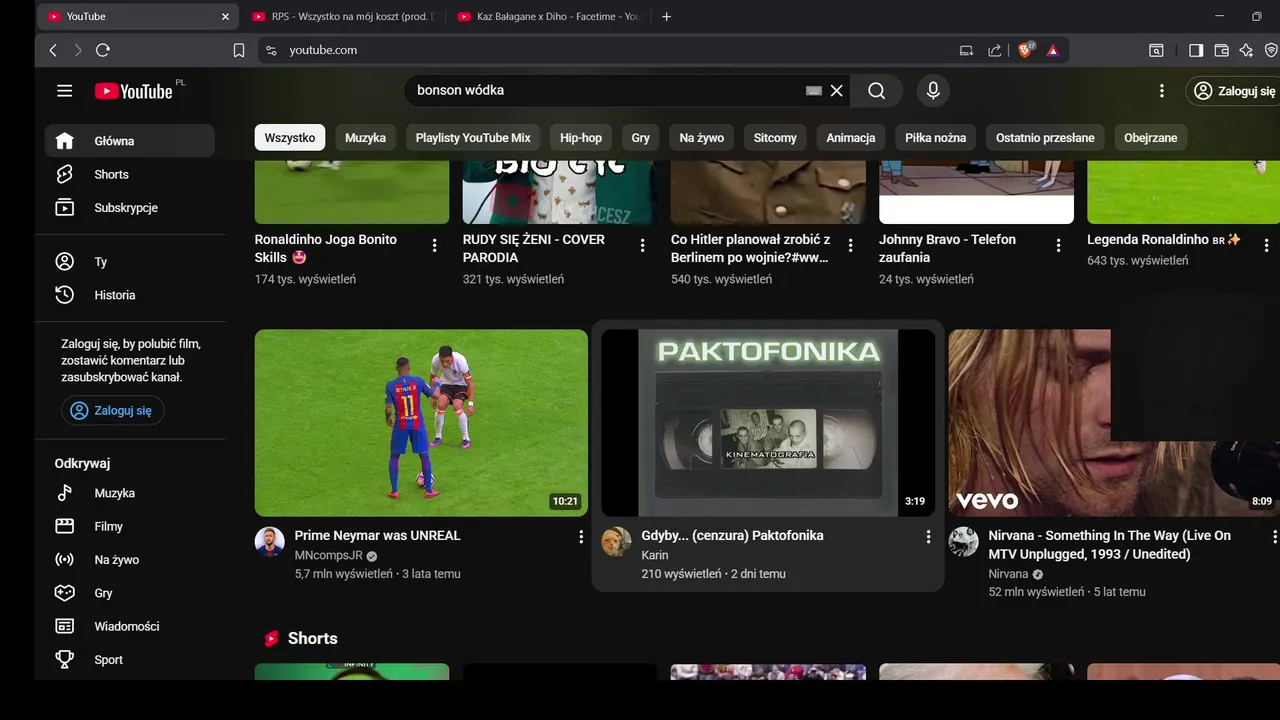Image resolution: width=1280 pixels, height=720 pixels.
Task: Go to Główna in the sidebar
Action: pos(130,141)
